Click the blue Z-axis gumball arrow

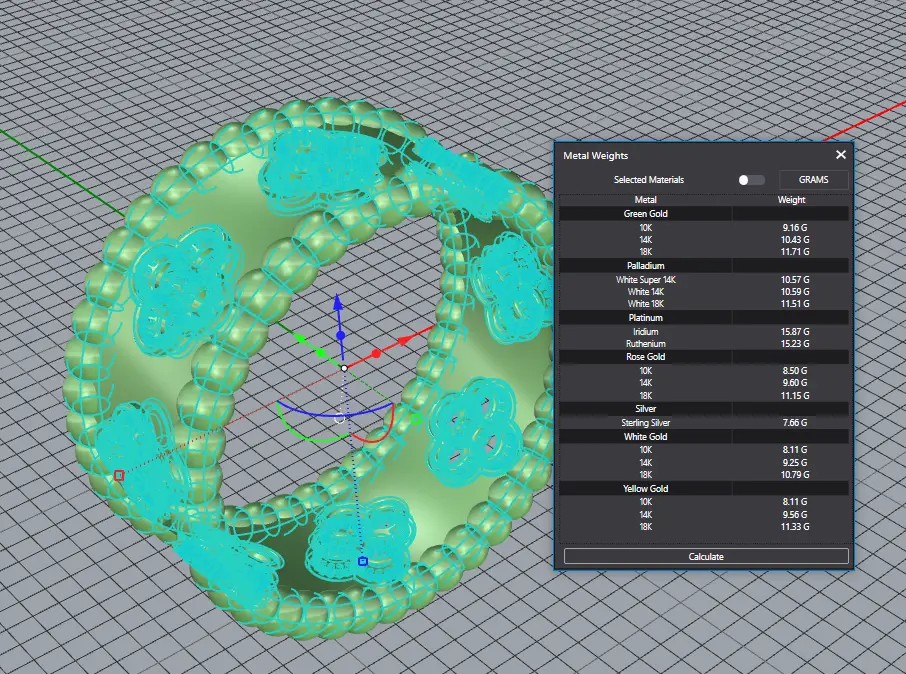339,302
